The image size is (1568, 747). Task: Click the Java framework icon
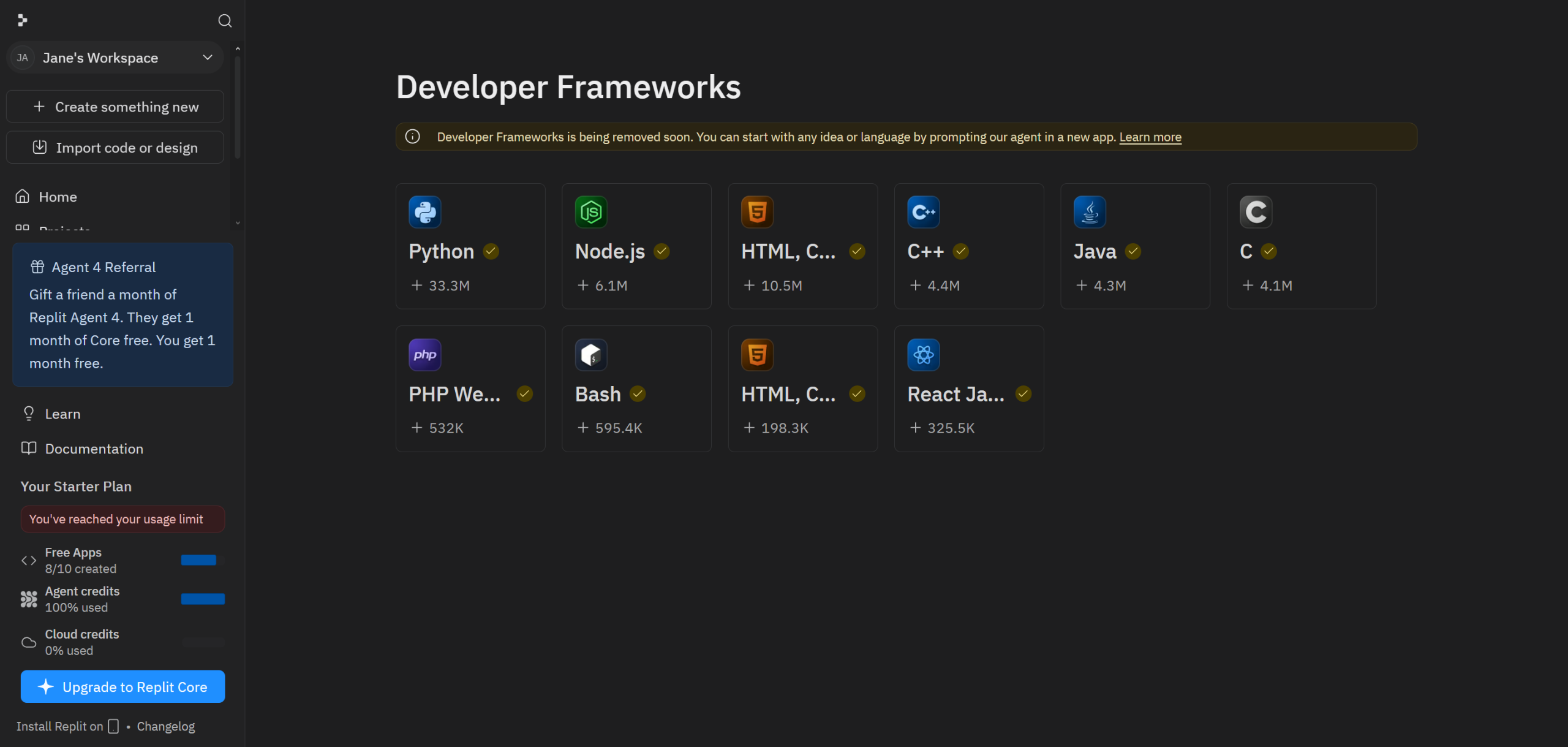tap(1090, 212)
